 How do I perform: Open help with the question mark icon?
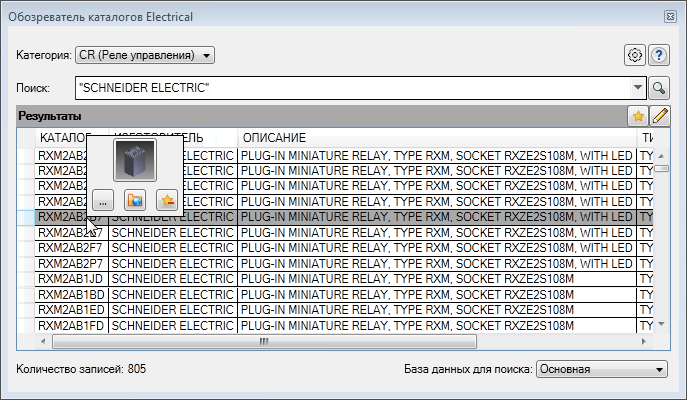pyautogui.click(x=659, y=55)
